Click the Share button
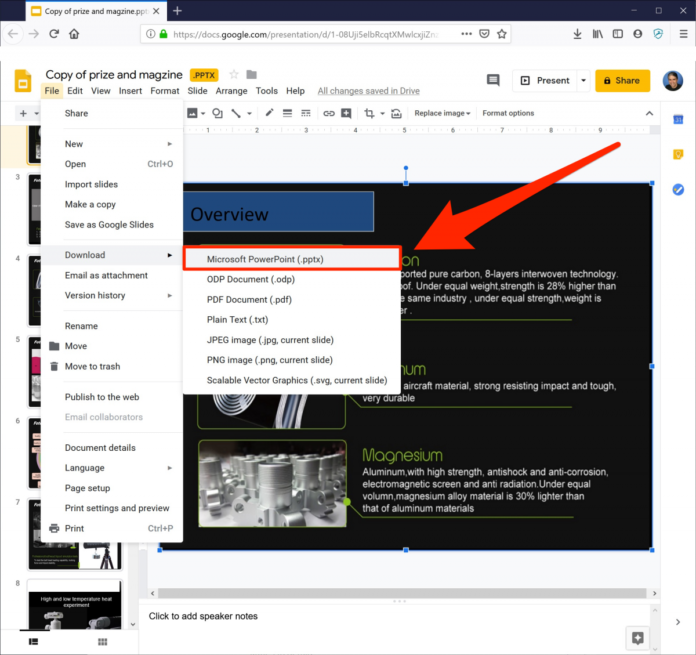 pyautogui.click(x=622, y=80)
